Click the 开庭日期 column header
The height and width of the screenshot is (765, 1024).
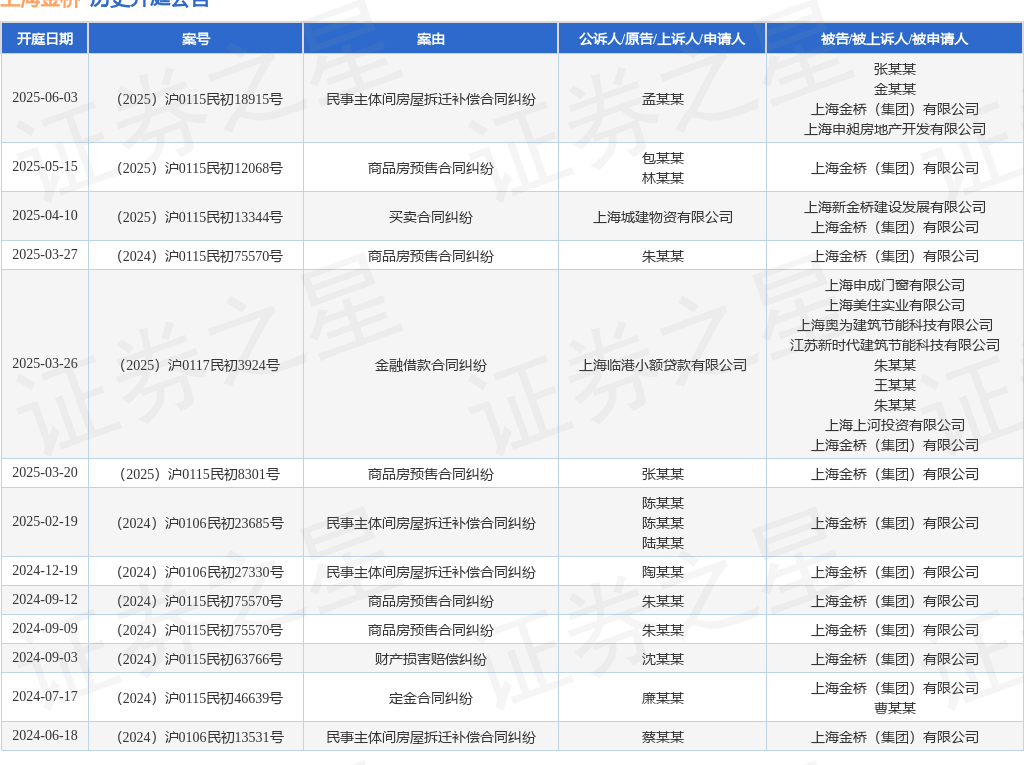pos(44,39)
